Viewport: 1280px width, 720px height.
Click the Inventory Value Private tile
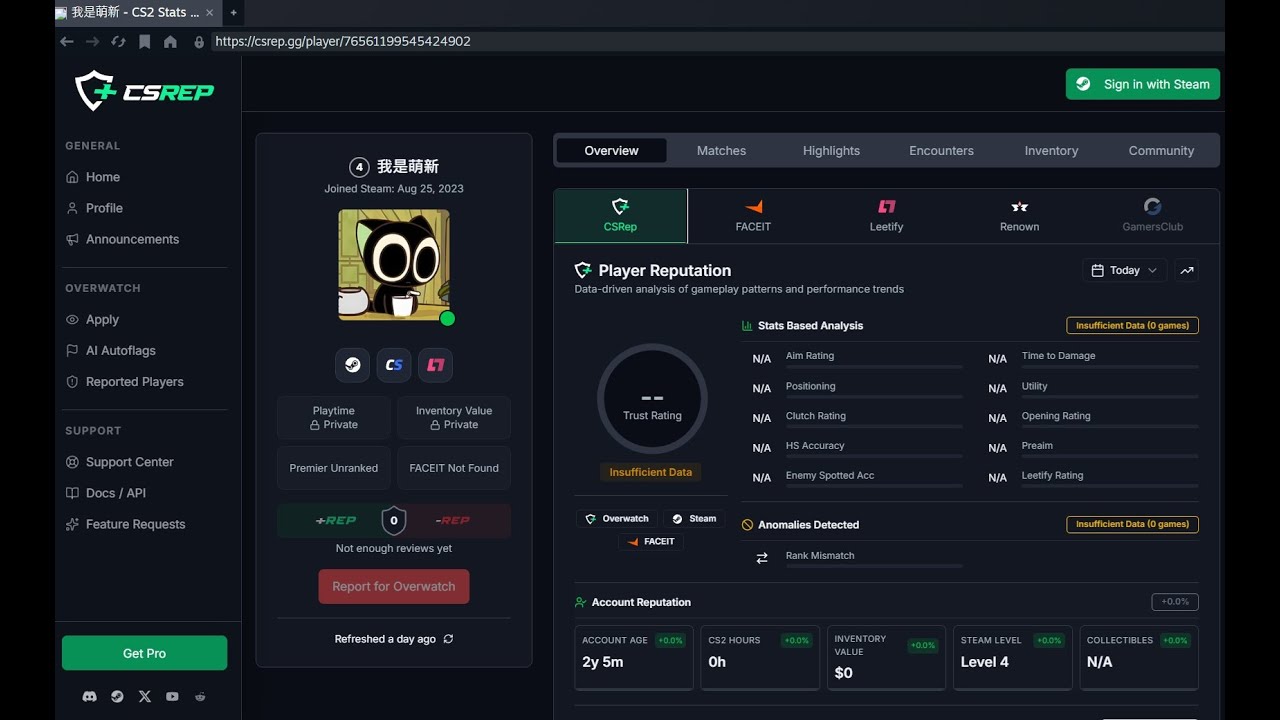(454, 418)
